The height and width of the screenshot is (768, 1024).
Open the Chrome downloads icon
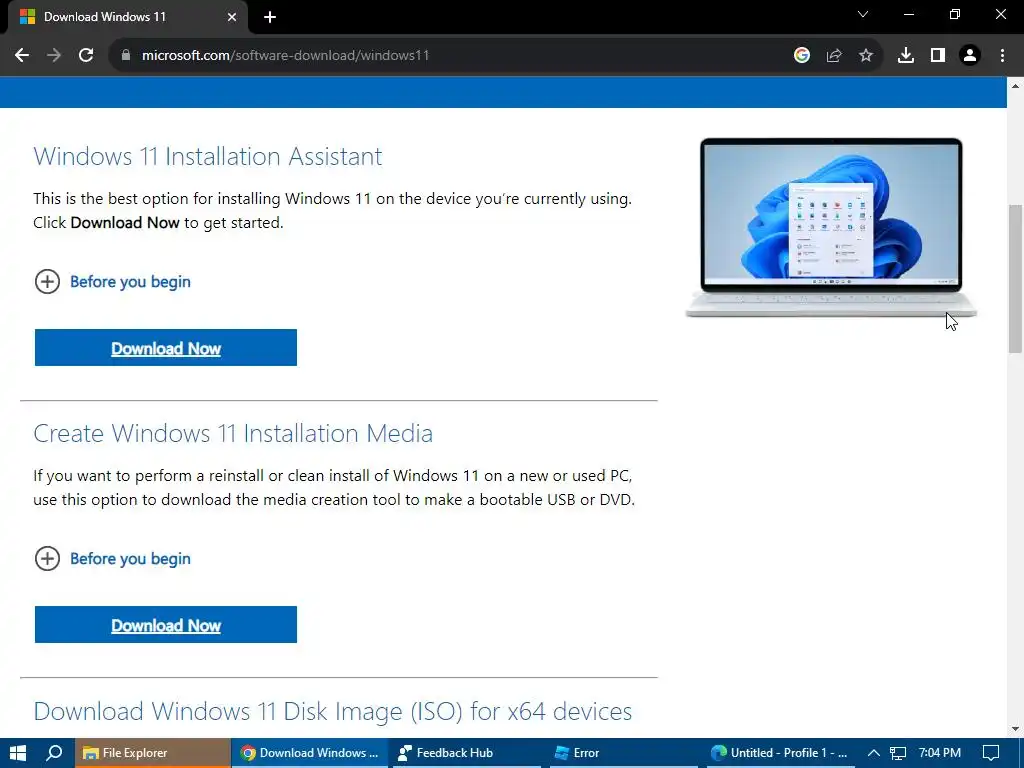click(x=906, y=56)
